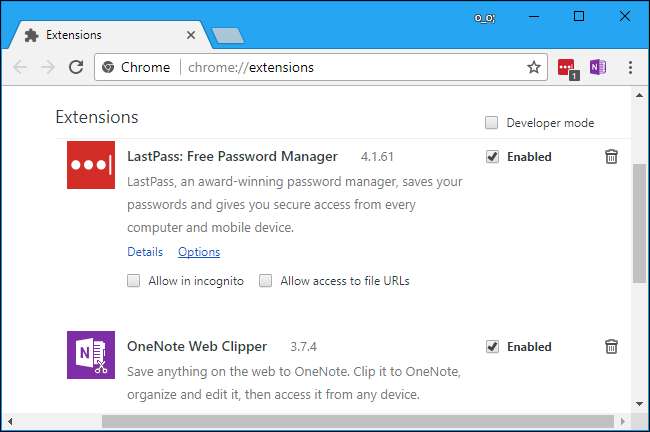
Task: Click the LastPass toolbar extension icon
Action: pos(568,68)
